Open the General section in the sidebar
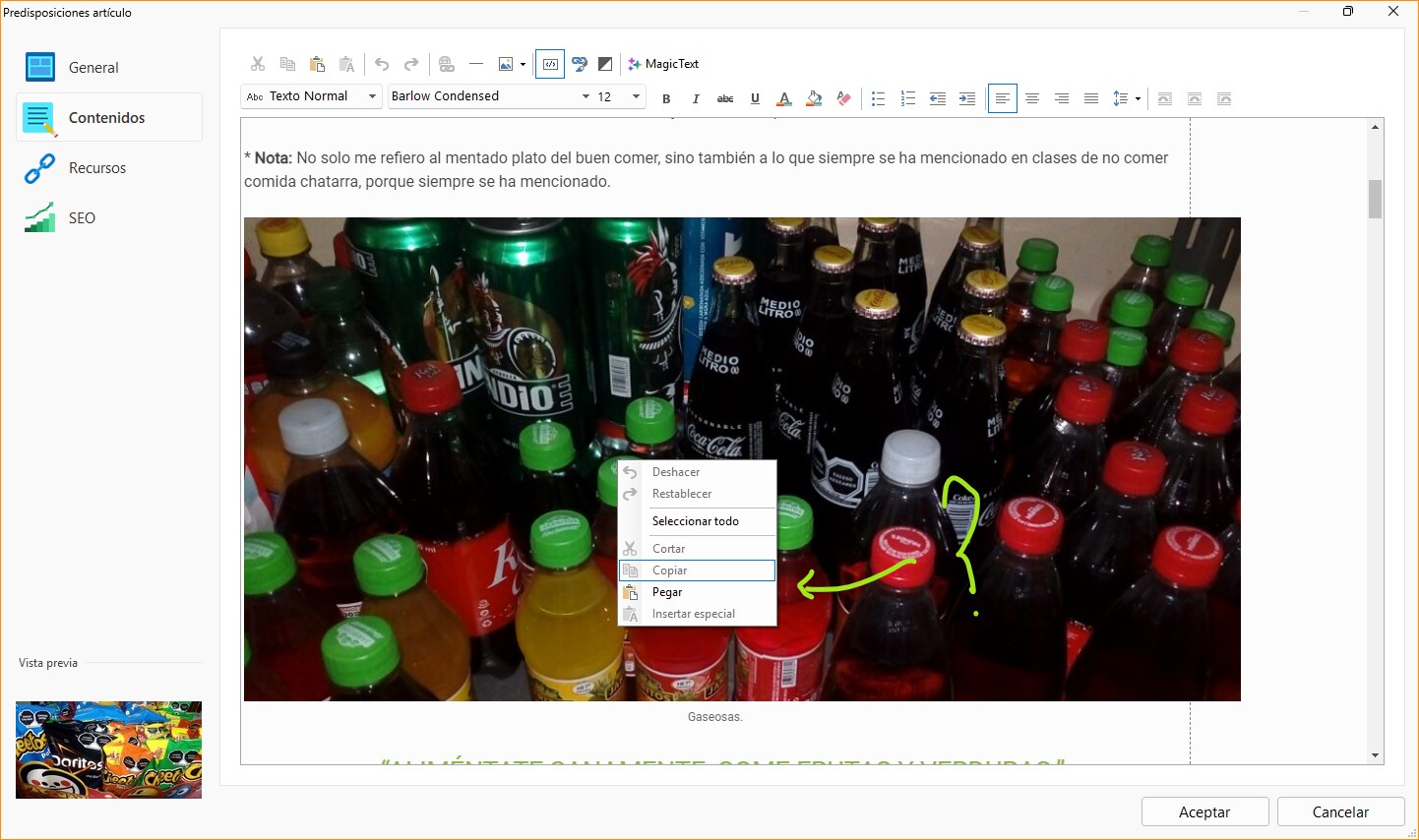The height and width of the screenshot is (840, 1419). pyautogui.click(x=109, y=67)
